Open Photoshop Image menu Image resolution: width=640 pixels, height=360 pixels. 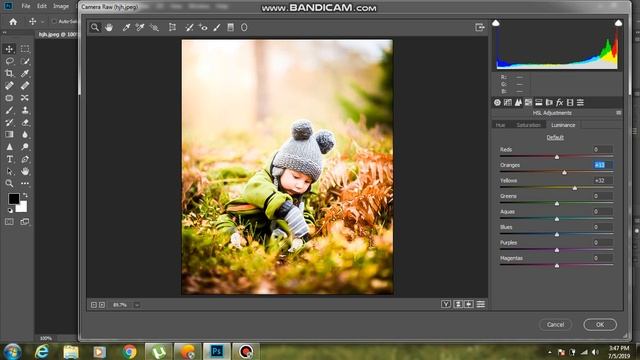[61, 6]
